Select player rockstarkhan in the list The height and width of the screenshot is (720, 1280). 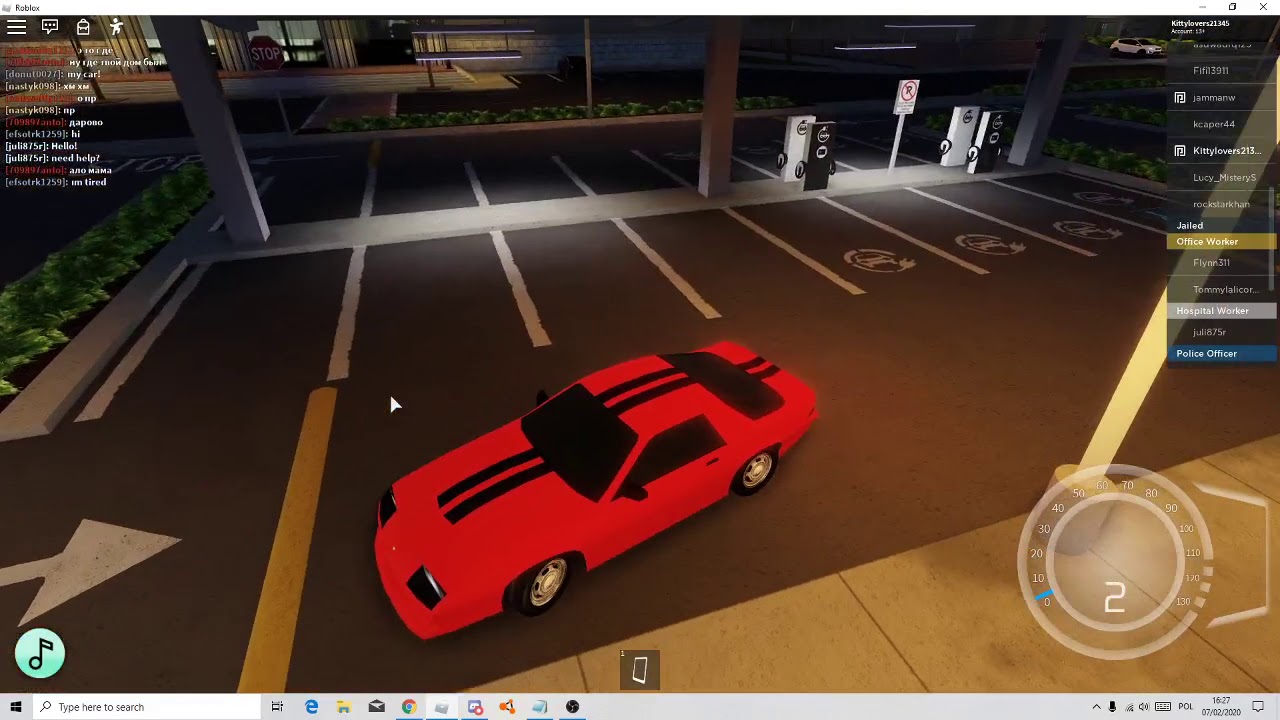coord(1221,204)
